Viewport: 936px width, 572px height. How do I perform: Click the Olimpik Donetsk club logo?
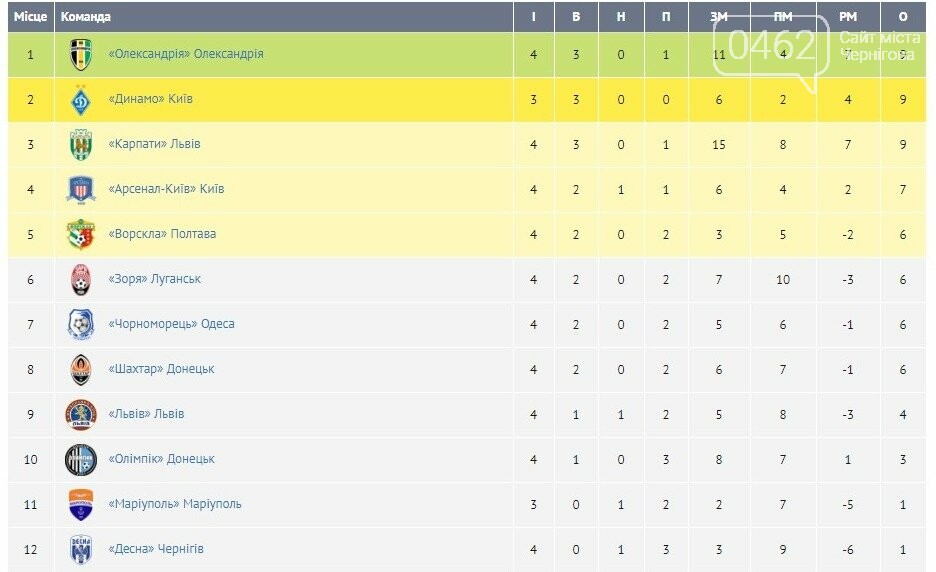(x=81, y=460)
